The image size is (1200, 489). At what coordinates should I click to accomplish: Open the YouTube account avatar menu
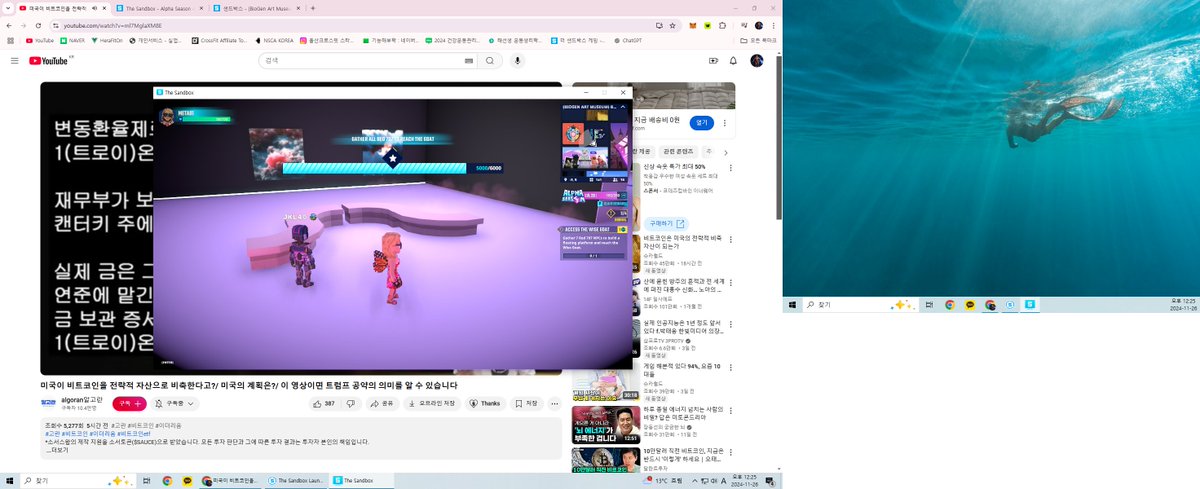[x=757, y=61]
